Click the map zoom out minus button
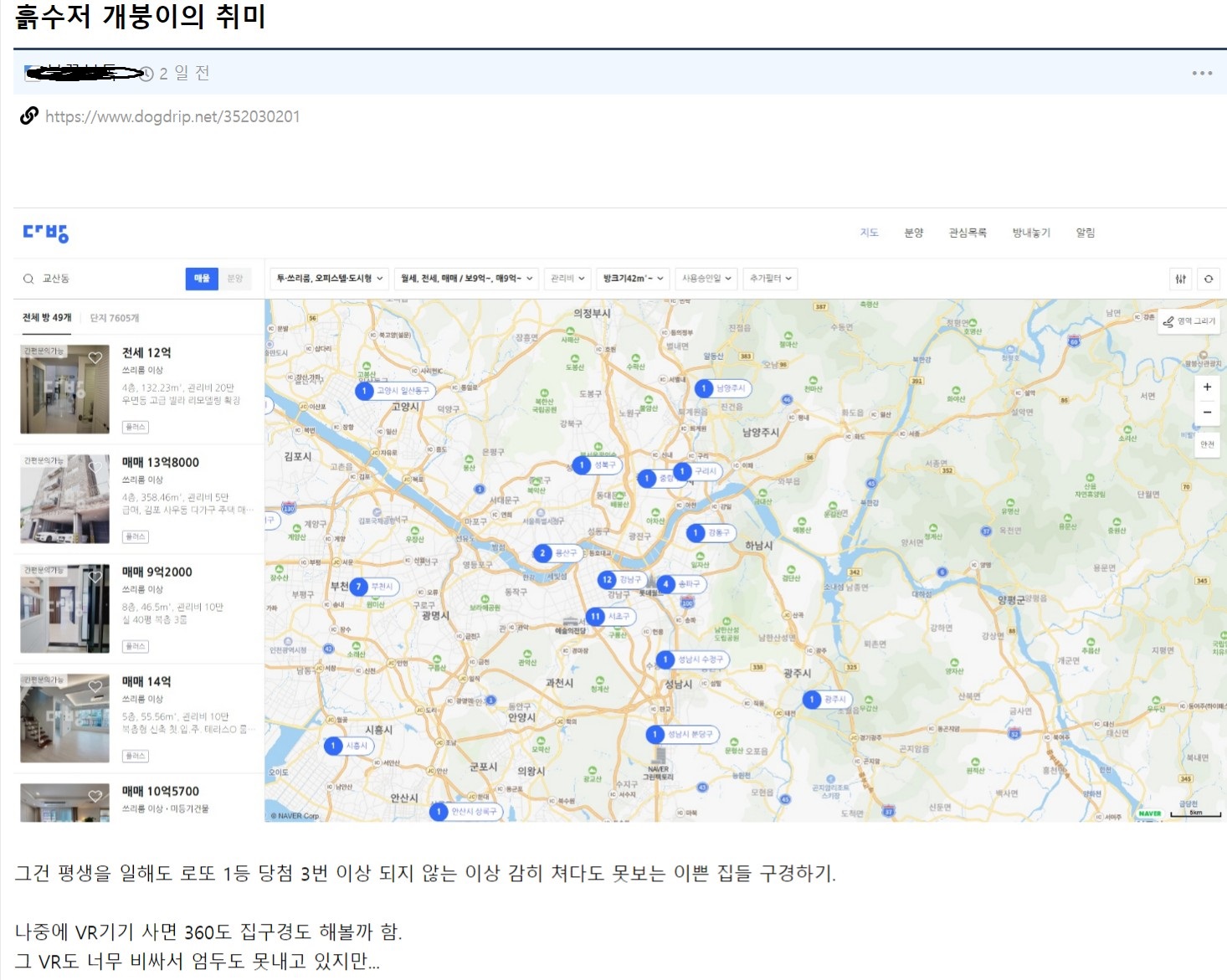1227x980 pixels. [1207, 412]
